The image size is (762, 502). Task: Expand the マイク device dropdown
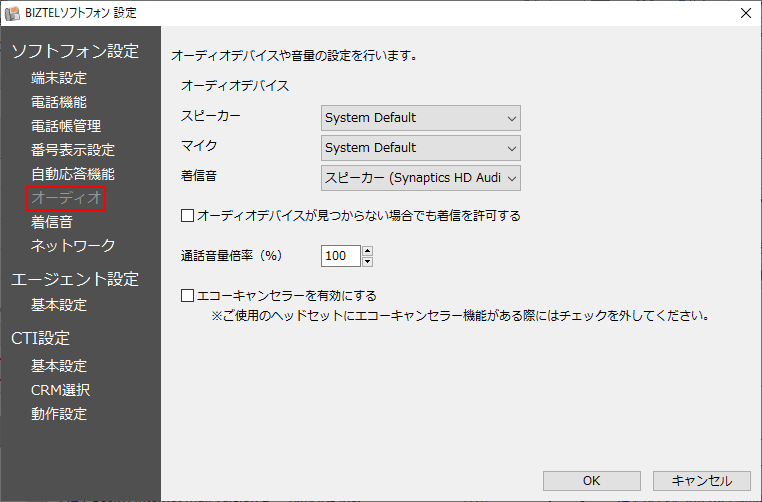click(x=421, y=148)
